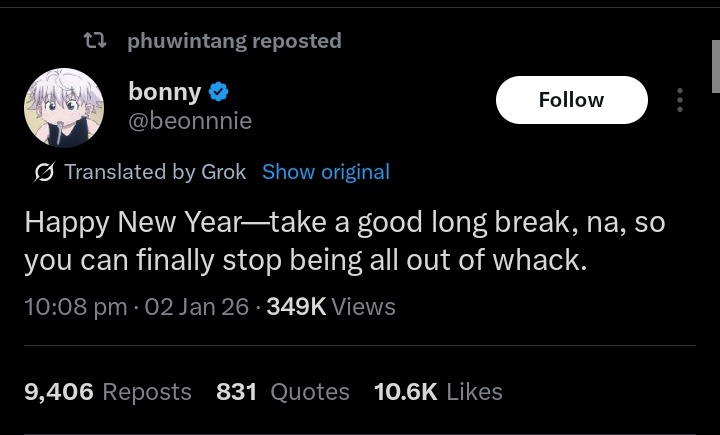720x435 pixels.
Task: Click the bonny display name
Action: click(x=164, y=92)
